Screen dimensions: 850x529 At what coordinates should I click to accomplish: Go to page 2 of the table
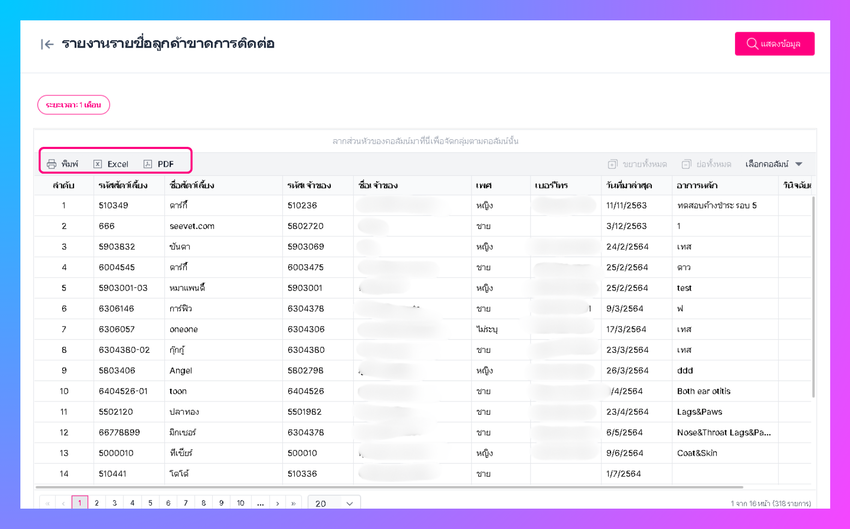point(96,503)
